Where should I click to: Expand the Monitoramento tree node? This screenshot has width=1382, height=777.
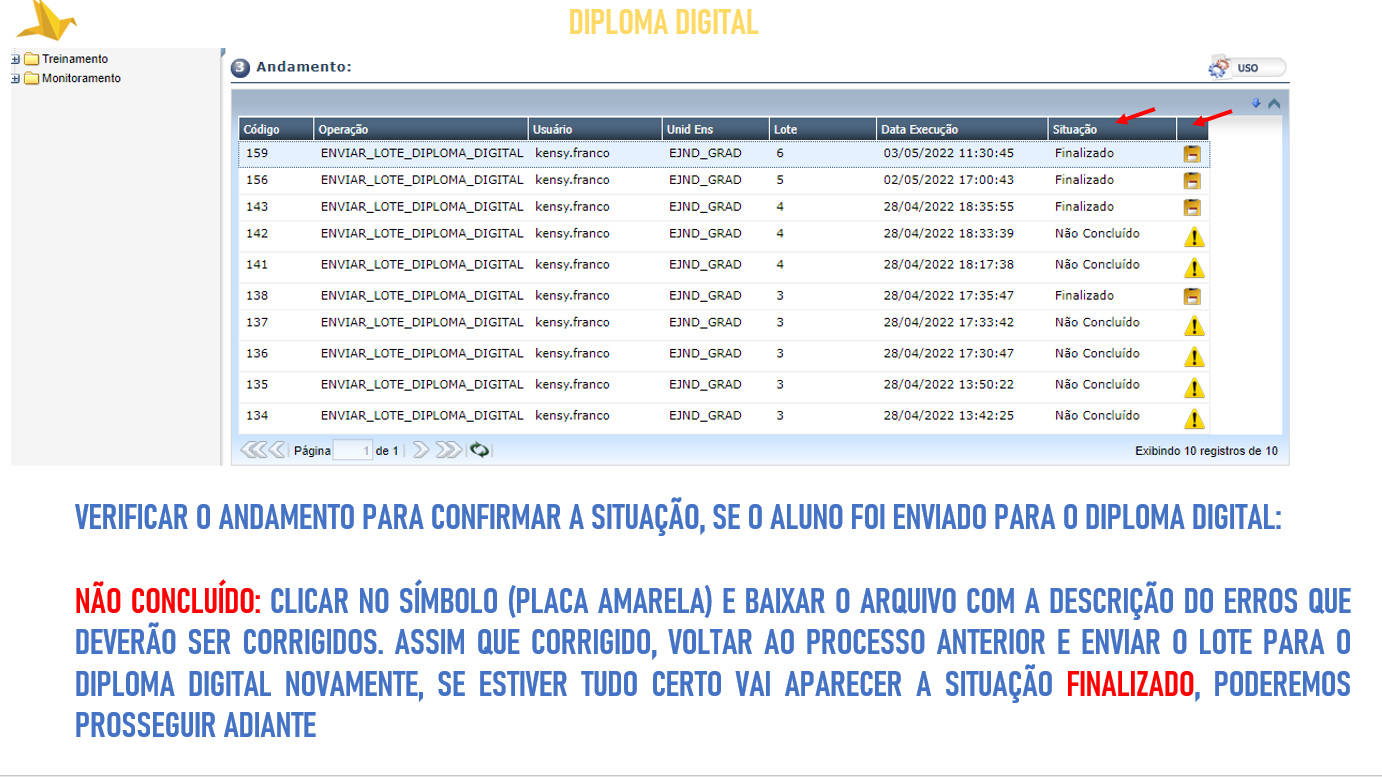coord(16,78)
